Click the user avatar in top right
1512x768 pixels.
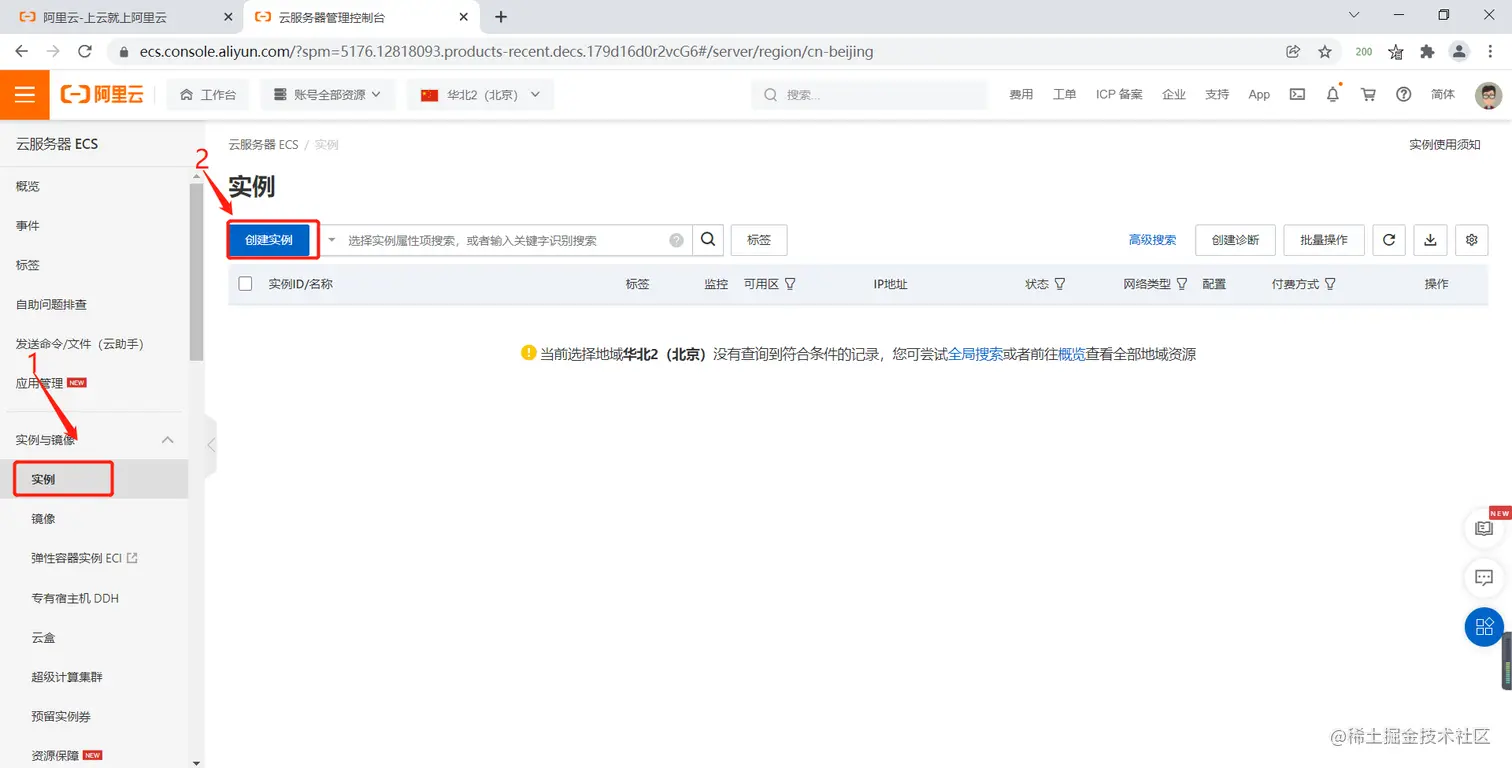pyautogui.click(x=1489, y=94)
